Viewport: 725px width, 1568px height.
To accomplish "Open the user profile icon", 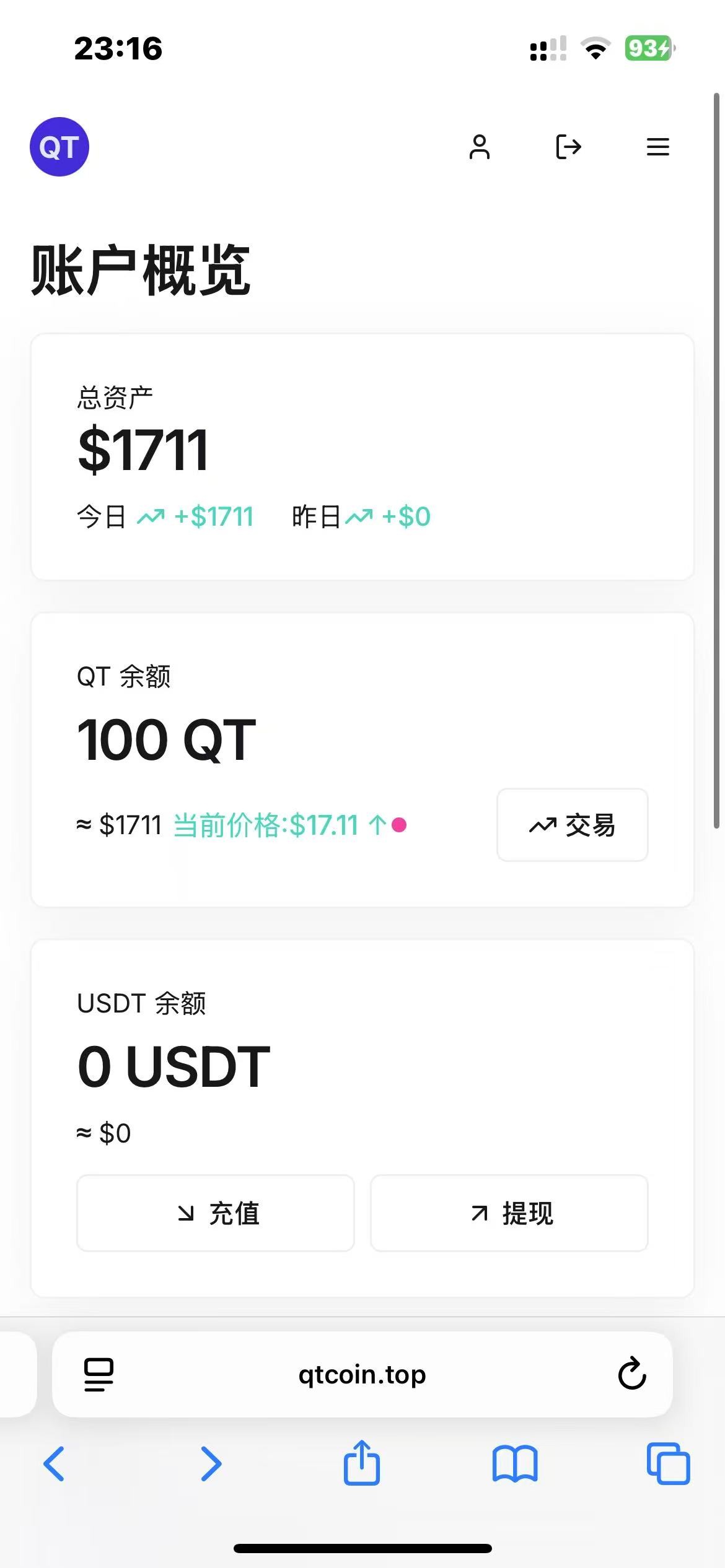I will pos(479,147).
